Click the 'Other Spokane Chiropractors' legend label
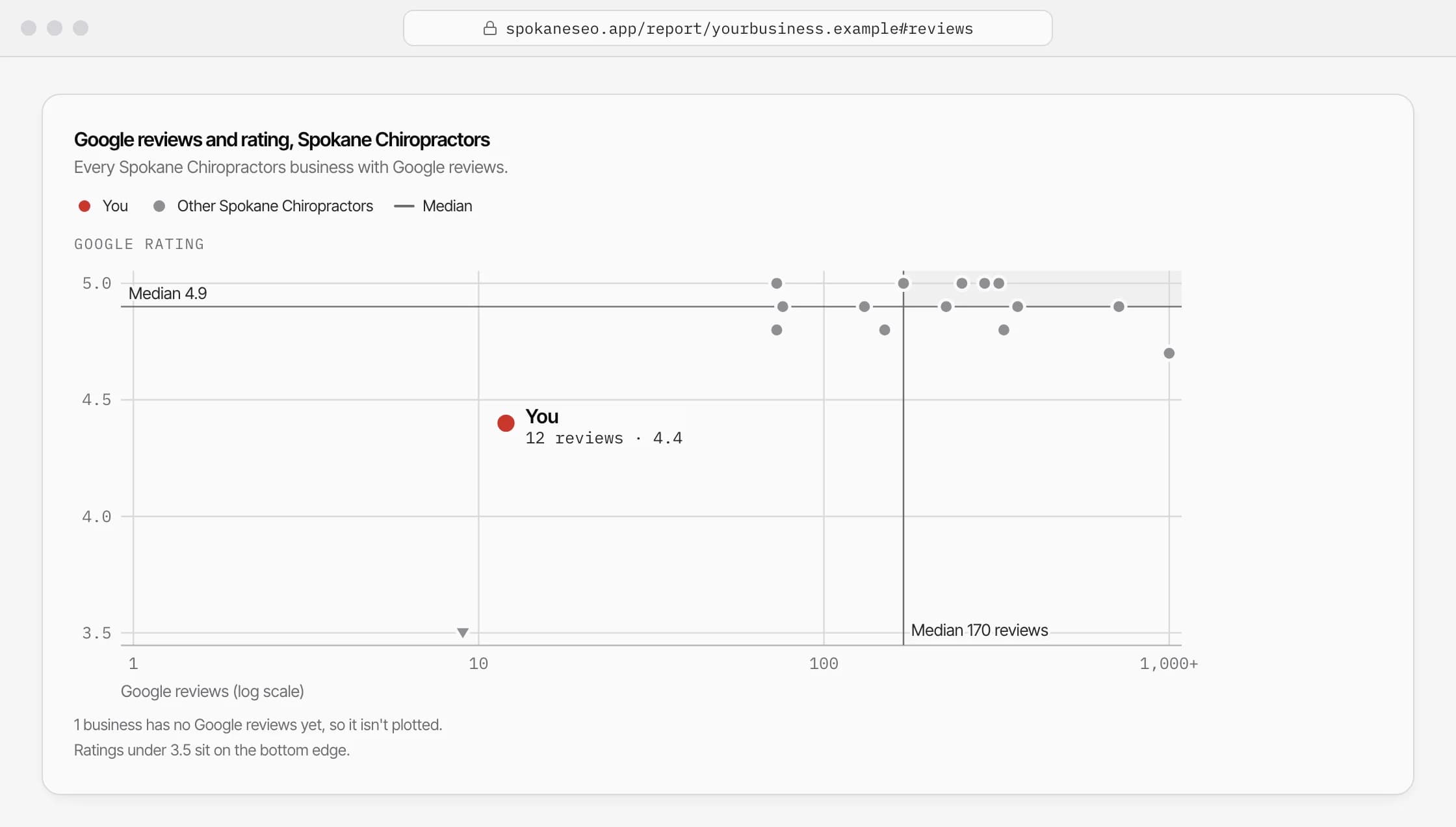This screenshot has height=827, width=1456. tap(275, 206)
